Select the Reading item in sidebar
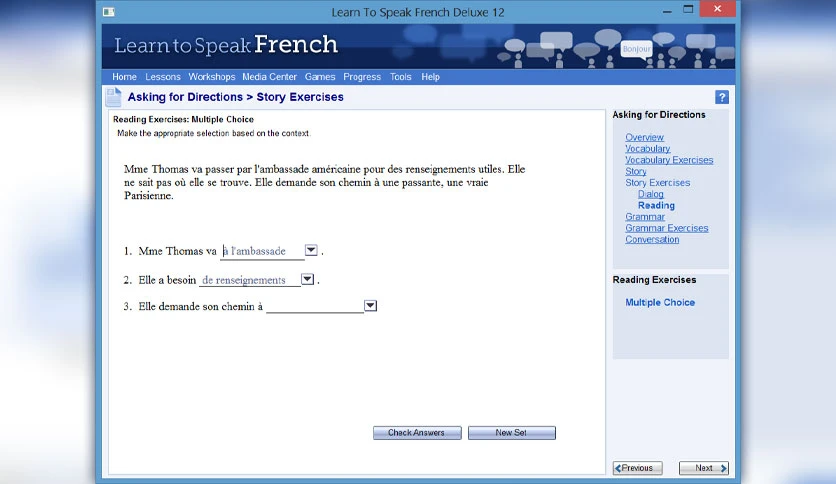Viewport: 836px width, 484px height. (656, 205)
